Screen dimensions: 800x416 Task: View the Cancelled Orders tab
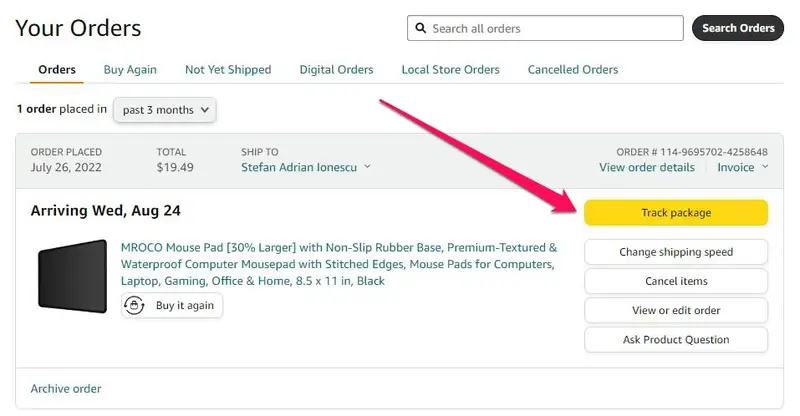point(573,69)
